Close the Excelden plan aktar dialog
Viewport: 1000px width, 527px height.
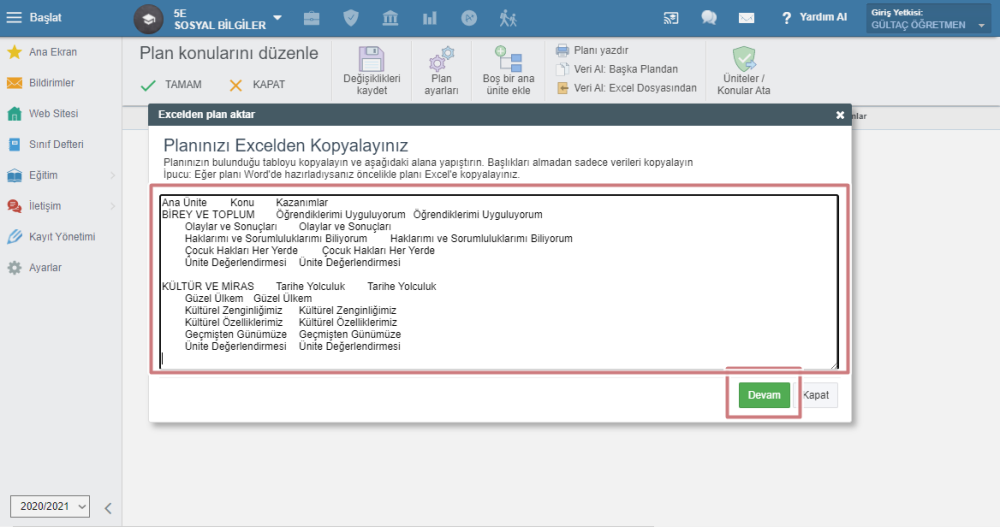click(x=840, y=115)
